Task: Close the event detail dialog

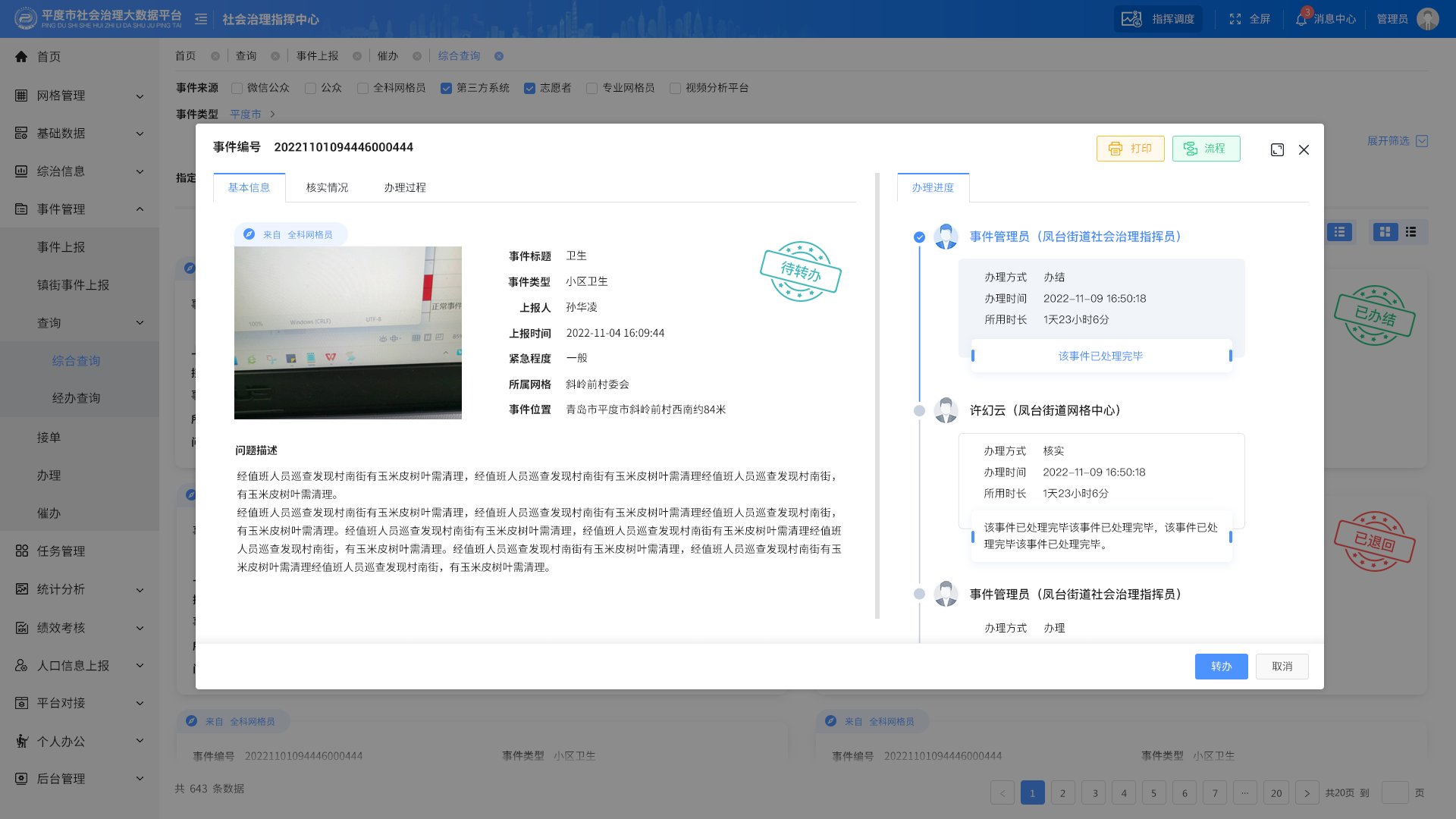Action: coord(1304,150)
